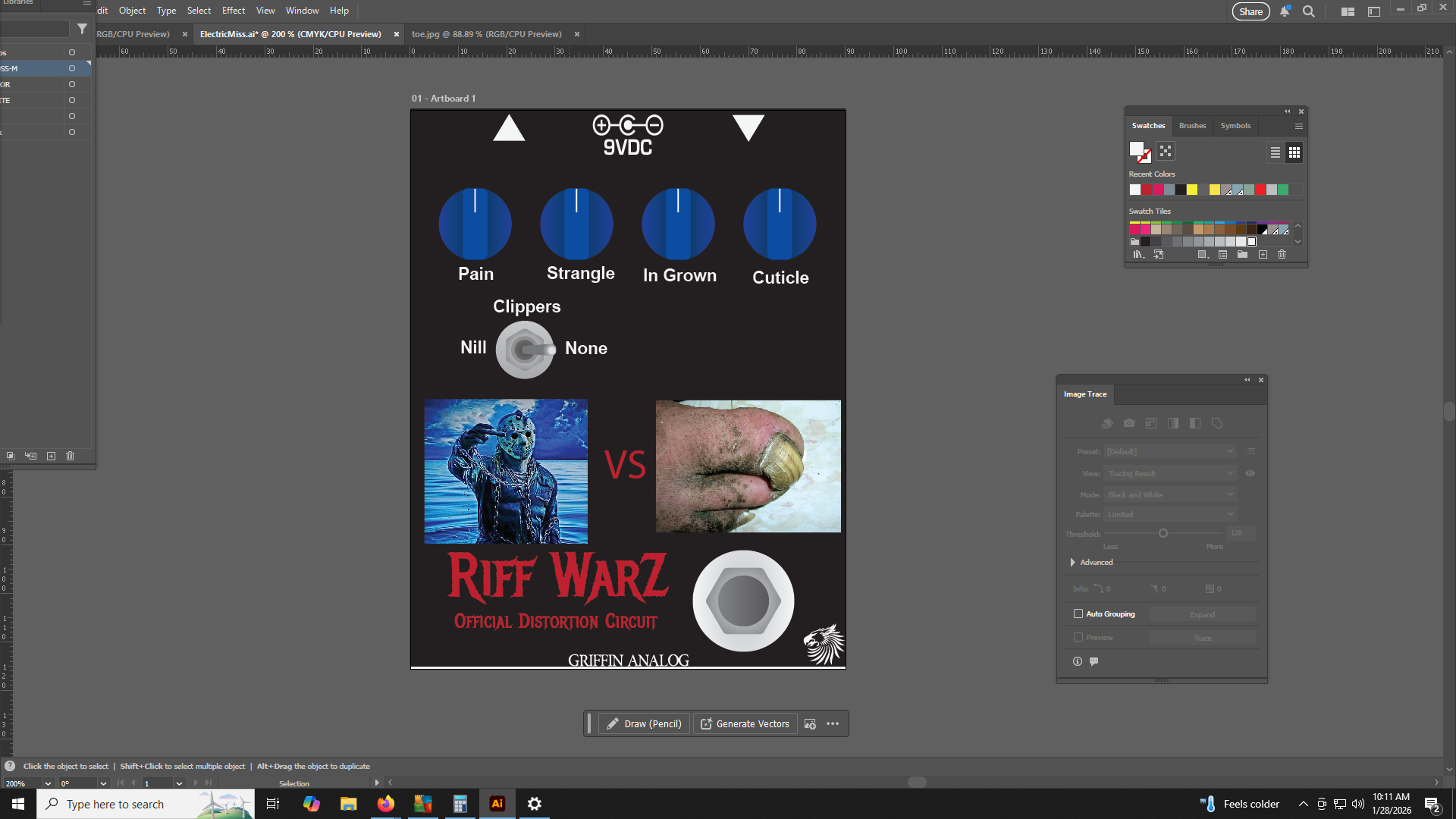The image size is (1456, 819).
Task: Open the Effect menu
Action: pos(233,11)
